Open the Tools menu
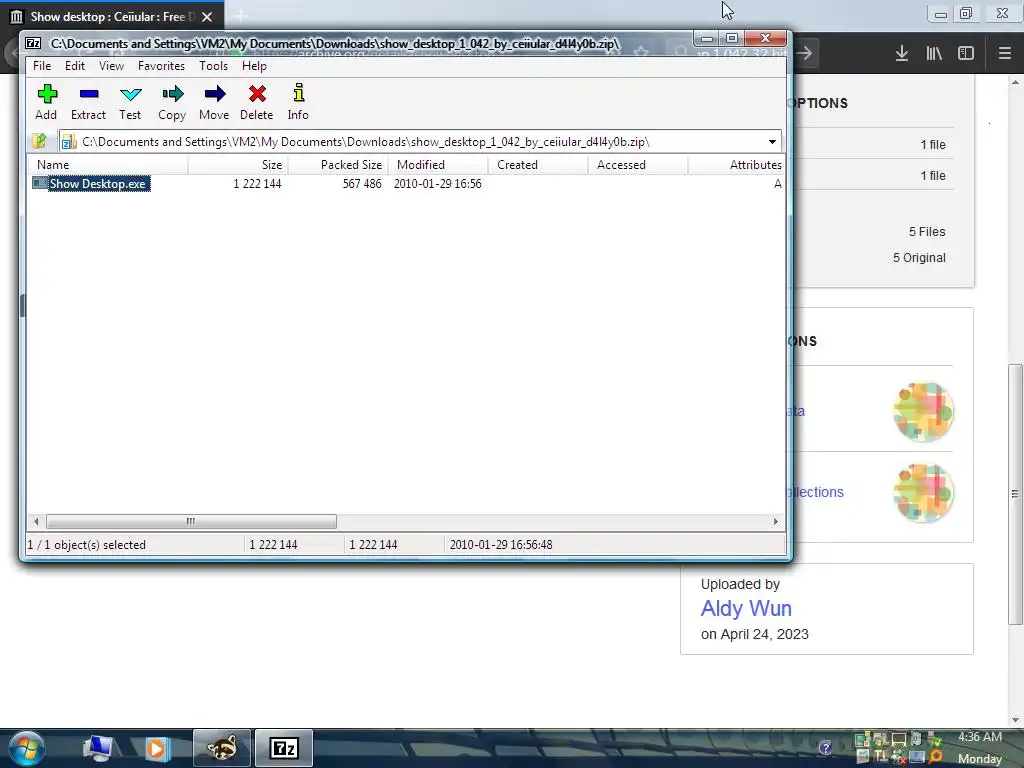The width and height of the screenshot is (1024, 768). 214,66
